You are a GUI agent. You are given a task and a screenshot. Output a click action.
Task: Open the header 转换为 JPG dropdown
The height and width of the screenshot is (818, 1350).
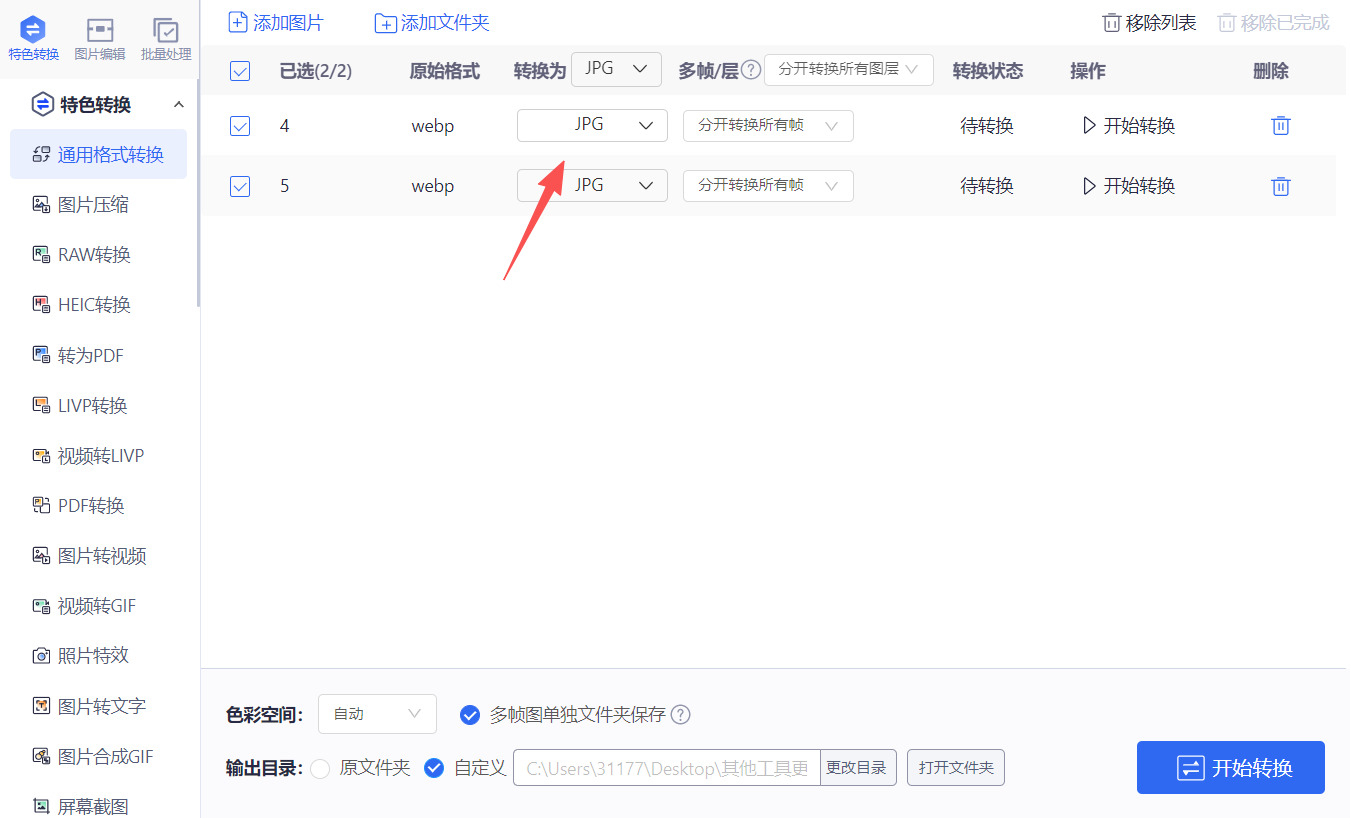(x=616, y=70)
